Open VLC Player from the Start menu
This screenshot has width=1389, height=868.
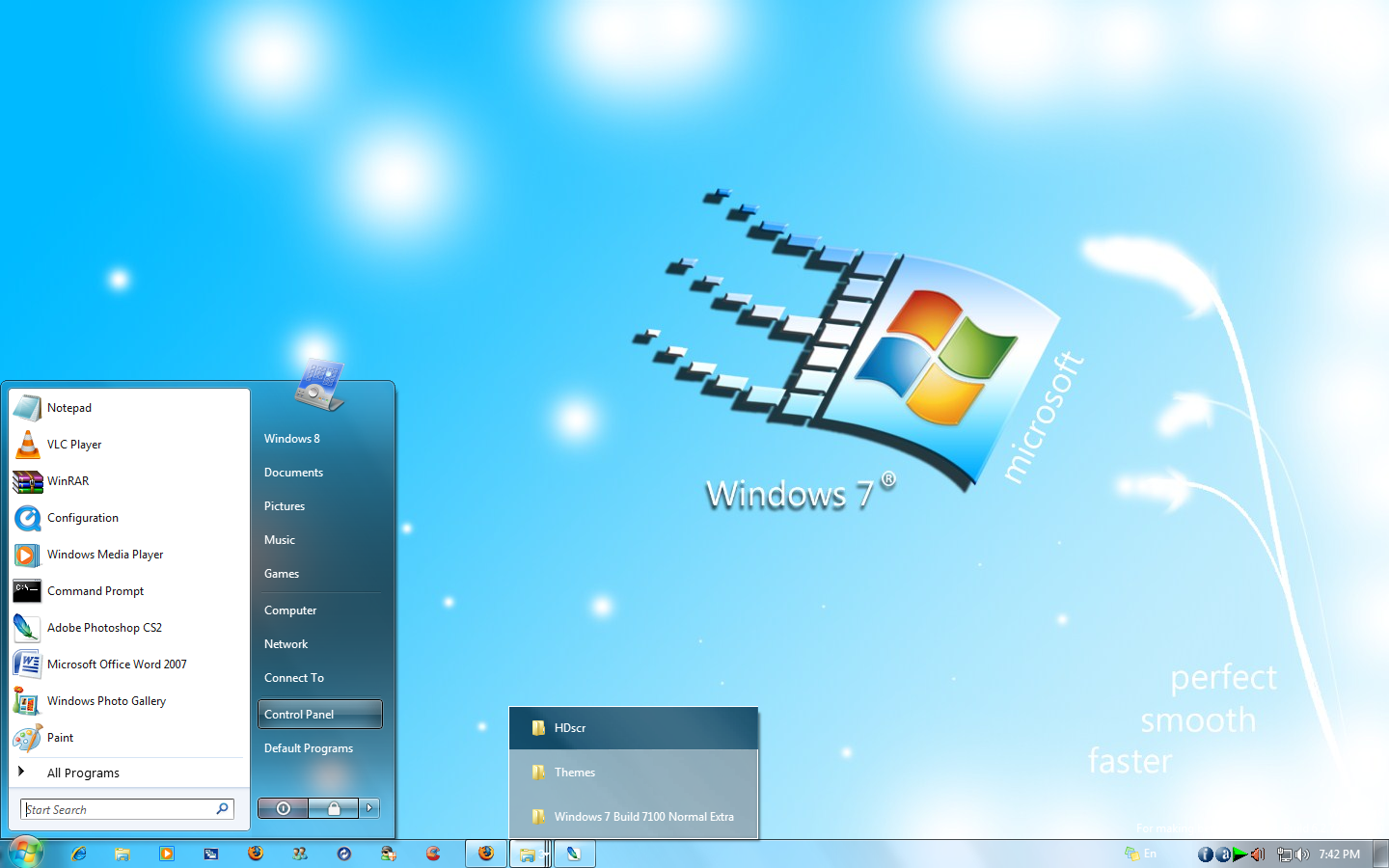coord(129,445)
